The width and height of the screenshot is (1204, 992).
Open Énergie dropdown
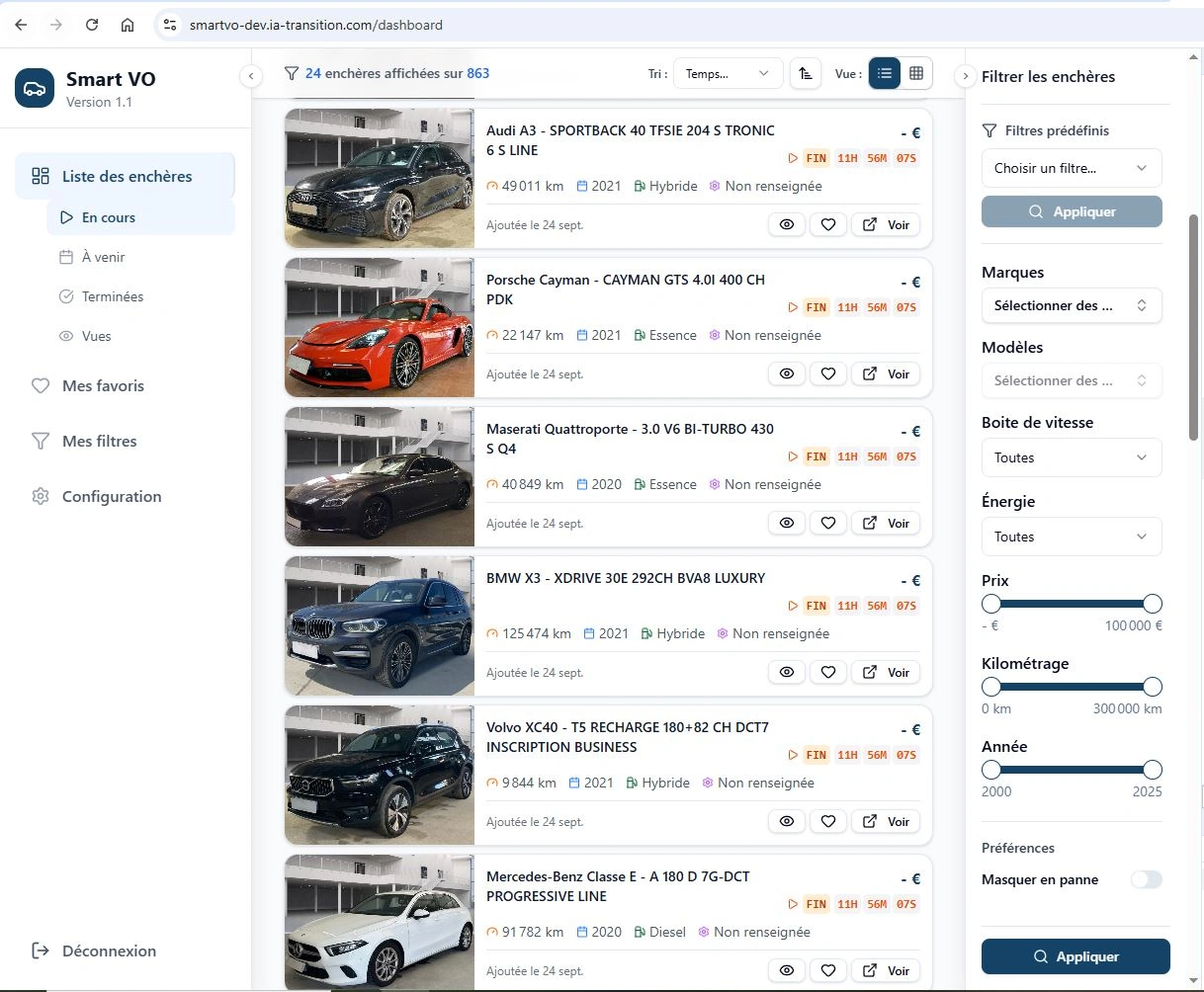tap(1072, 537)
